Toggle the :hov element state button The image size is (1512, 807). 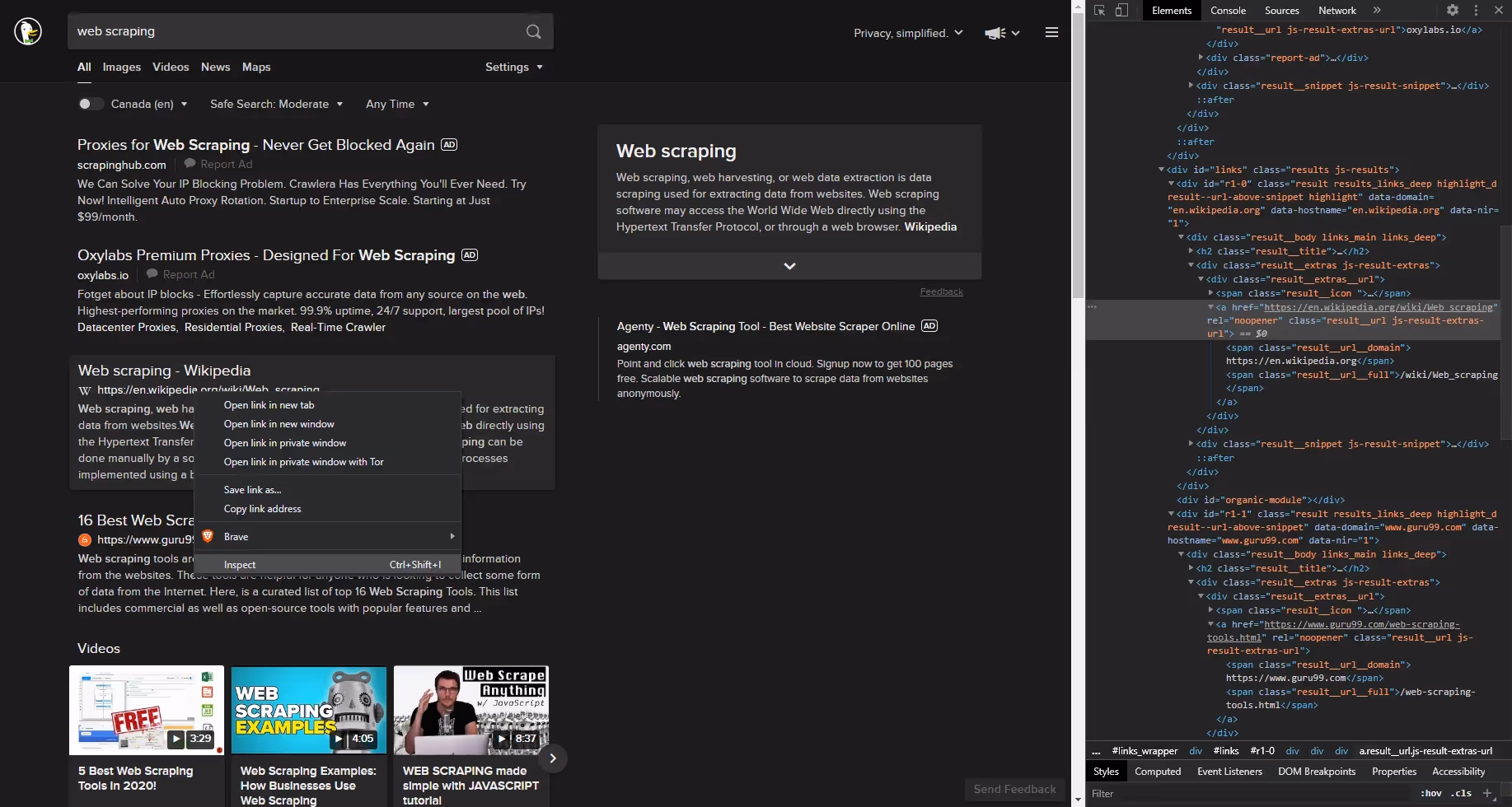1431,793
